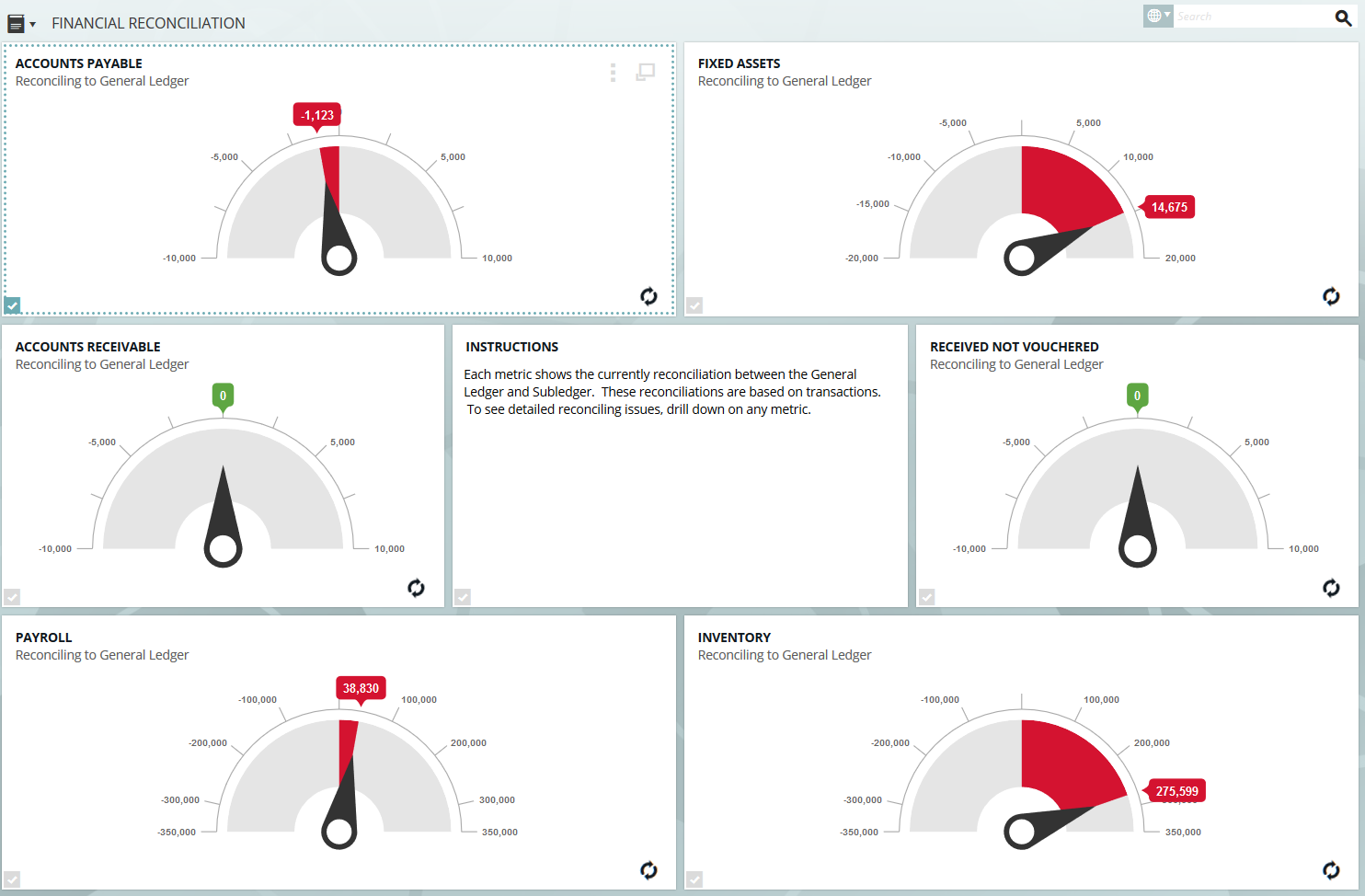Refresh the Payroll reconciliation gauge
Image resolution: width=1365 pixels, height=896 pixels.
[x=648, y=870]
